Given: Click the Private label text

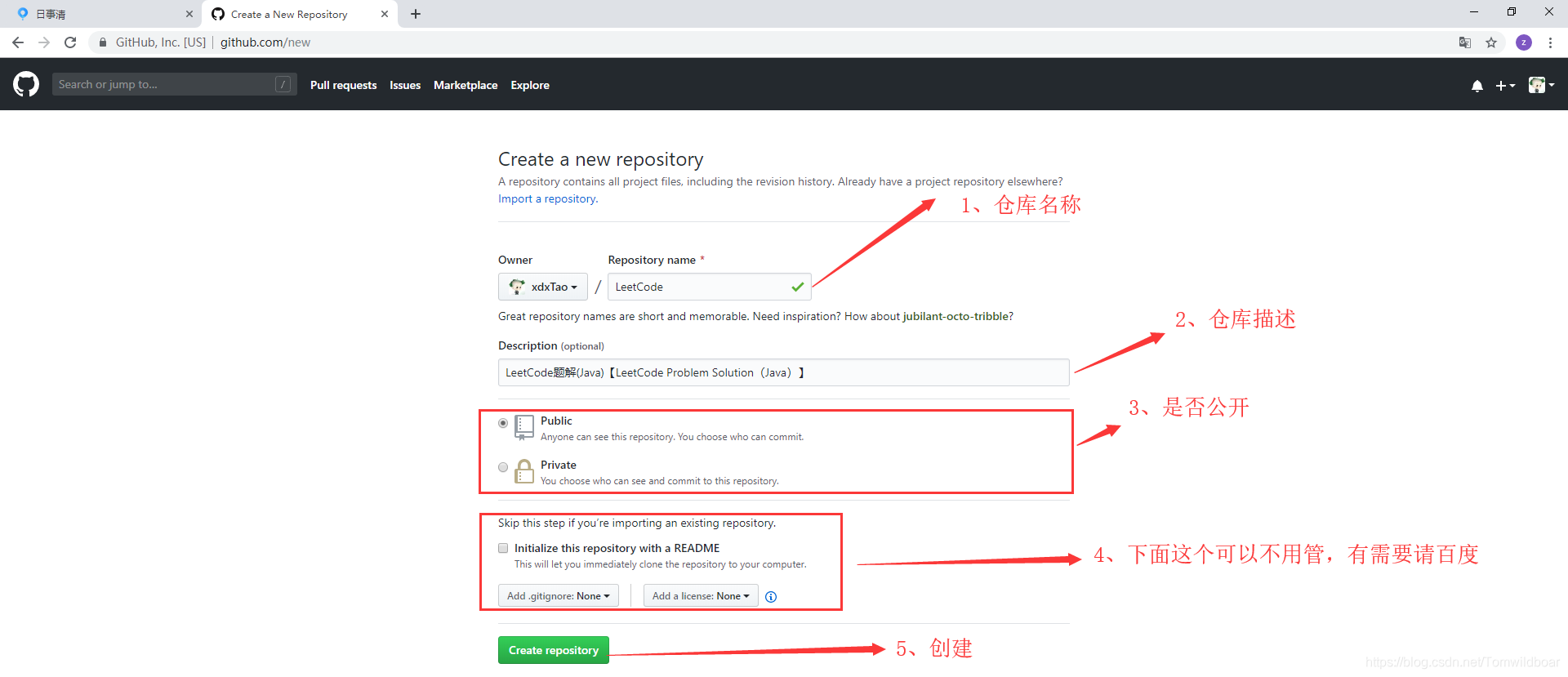Looking at the screenshot, I should coord(559,465).
